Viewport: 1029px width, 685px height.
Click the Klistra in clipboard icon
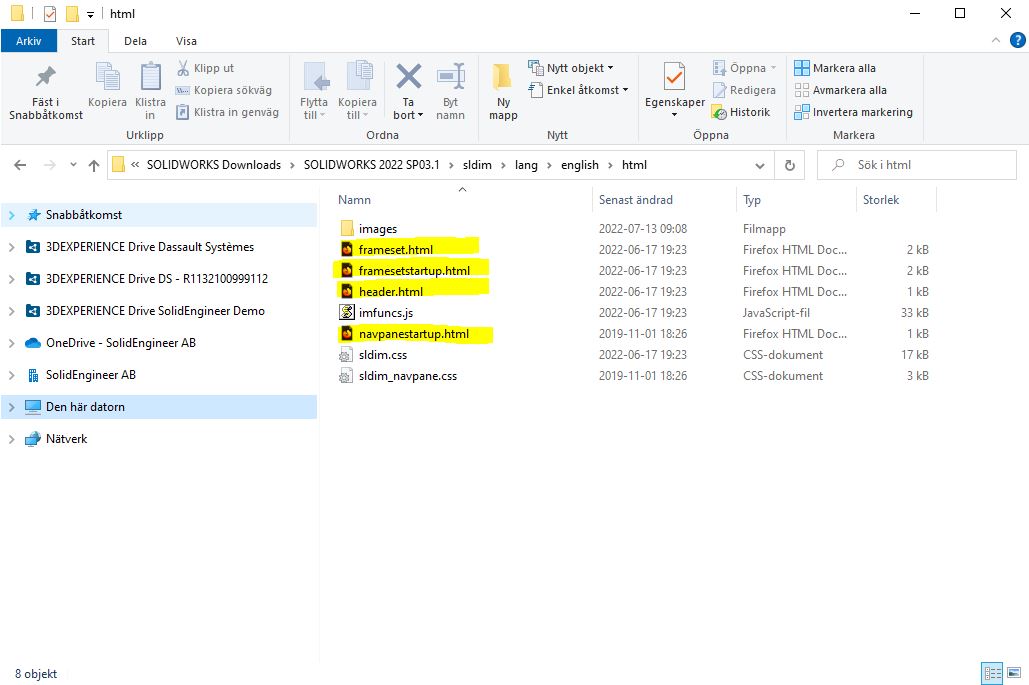point(150,78)
